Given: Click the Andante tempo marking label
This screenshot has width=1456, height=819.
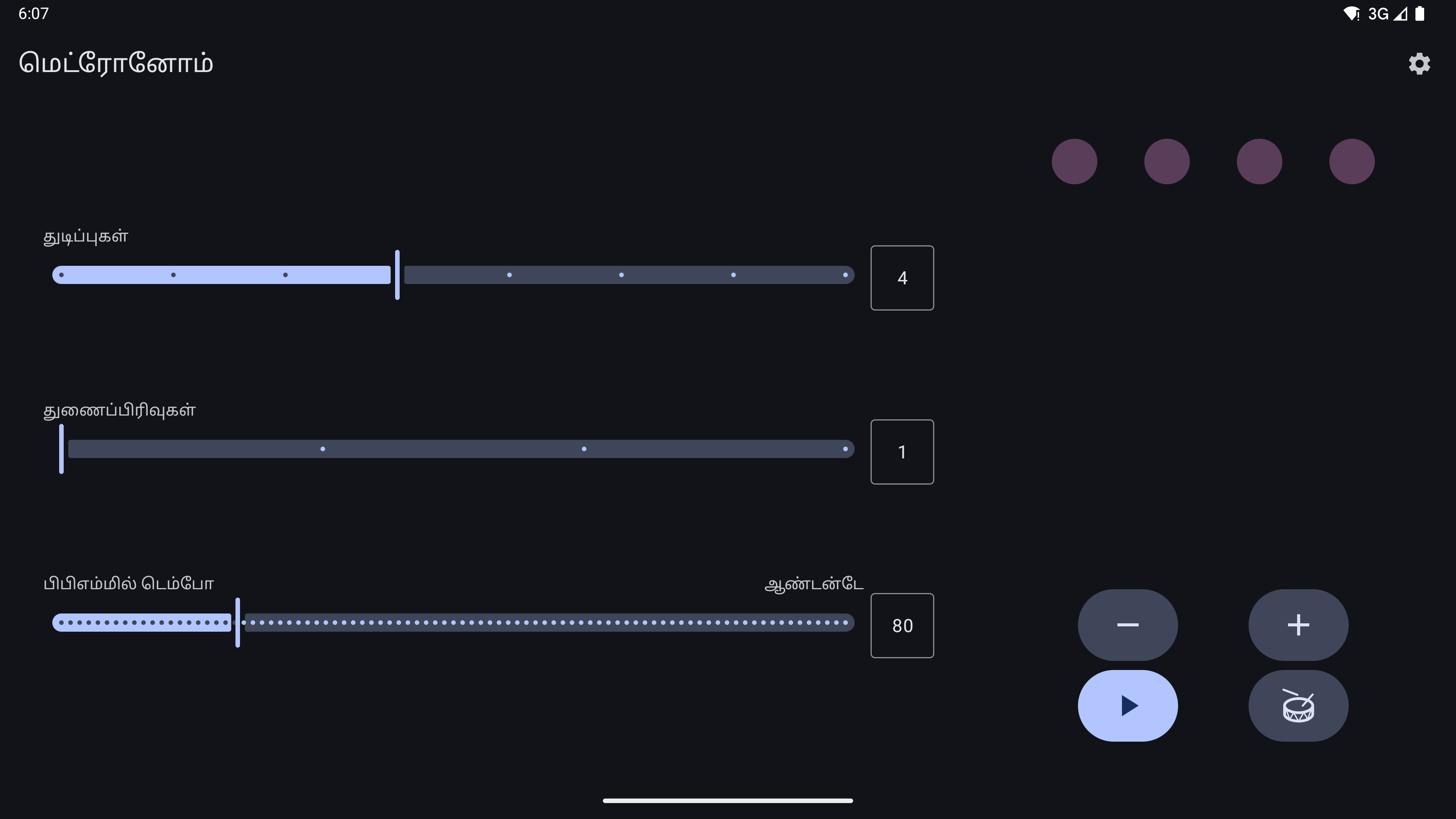Looking at the screenshot, I should point(813,584).
